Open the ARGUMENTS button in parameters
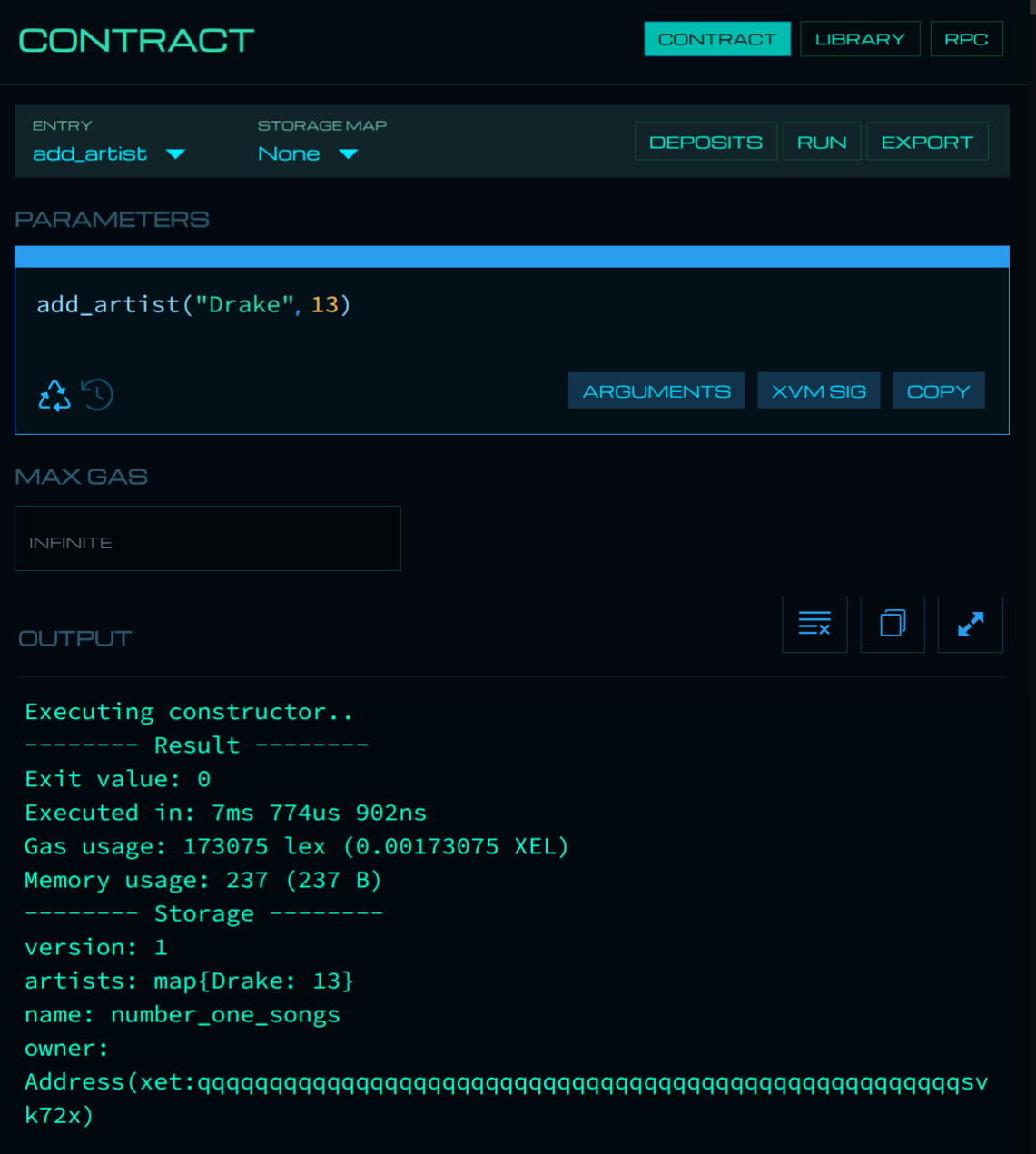The image size is (1036, 1154). 656,390
